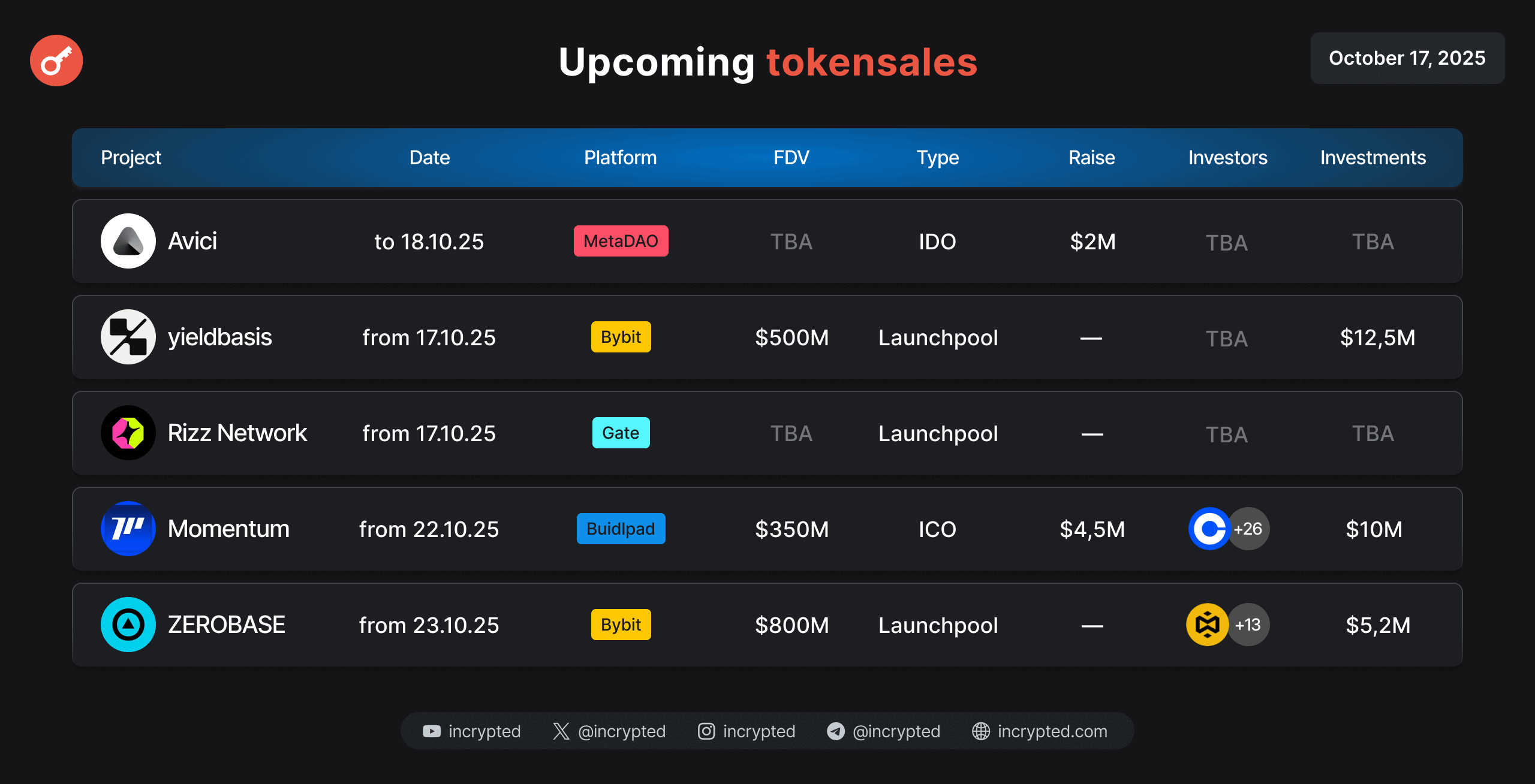This screenshot has width=1535, height=784.
Task: Click the Gate platform badge
Action: point(621,433)
